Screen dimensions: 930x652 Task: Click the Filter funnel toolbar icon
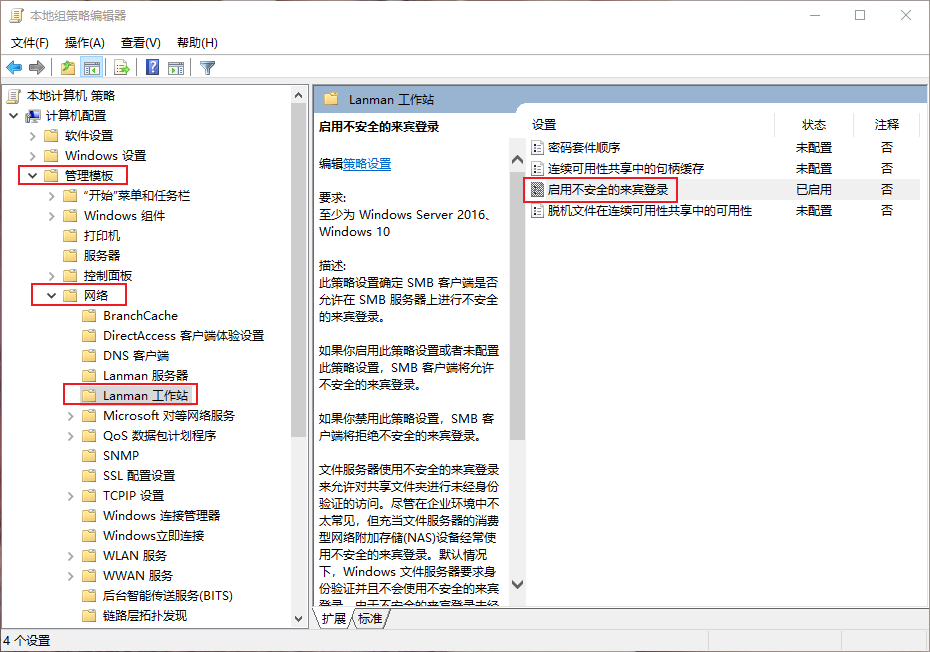click(207, 68)
